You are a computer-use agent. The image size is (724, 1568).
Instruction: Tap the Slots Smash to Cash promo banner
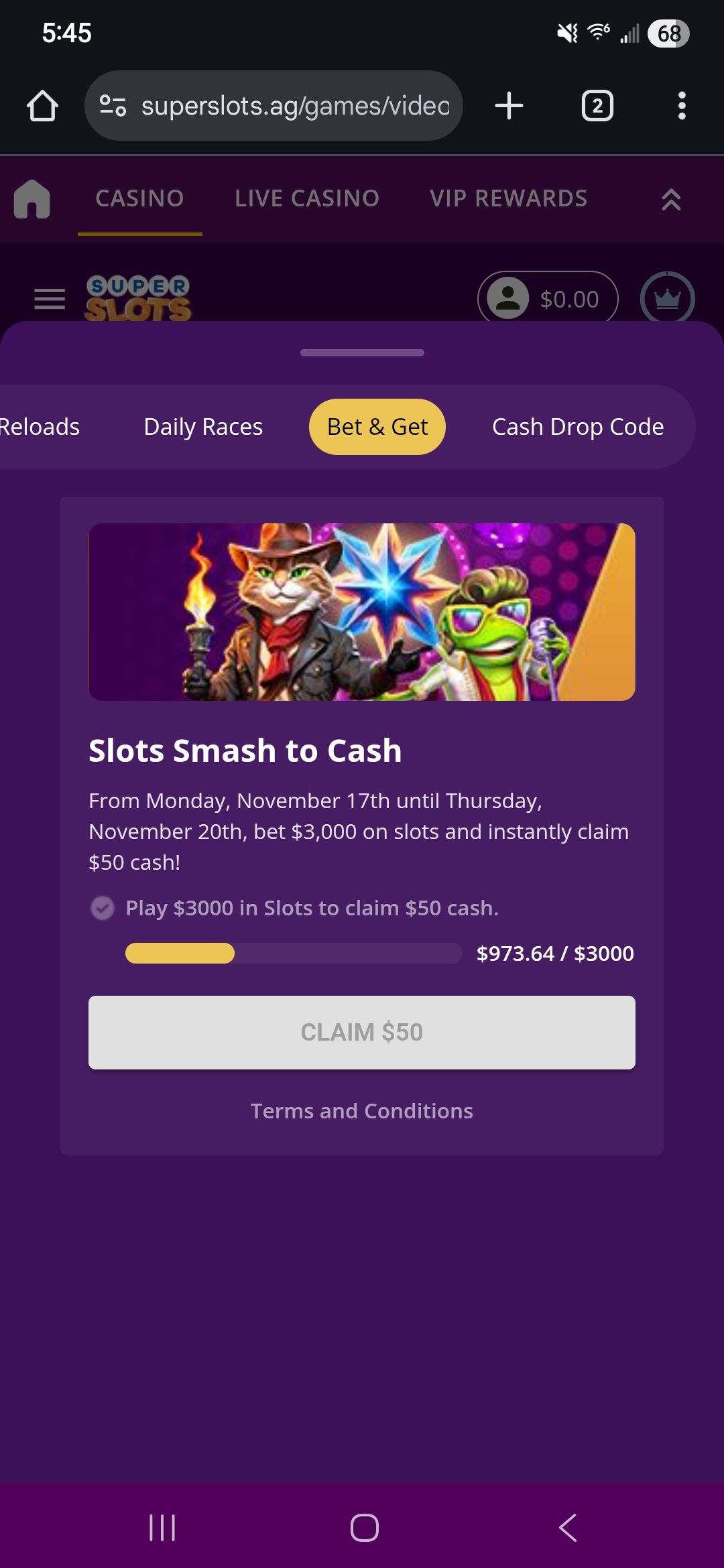[x=362, y=612]
